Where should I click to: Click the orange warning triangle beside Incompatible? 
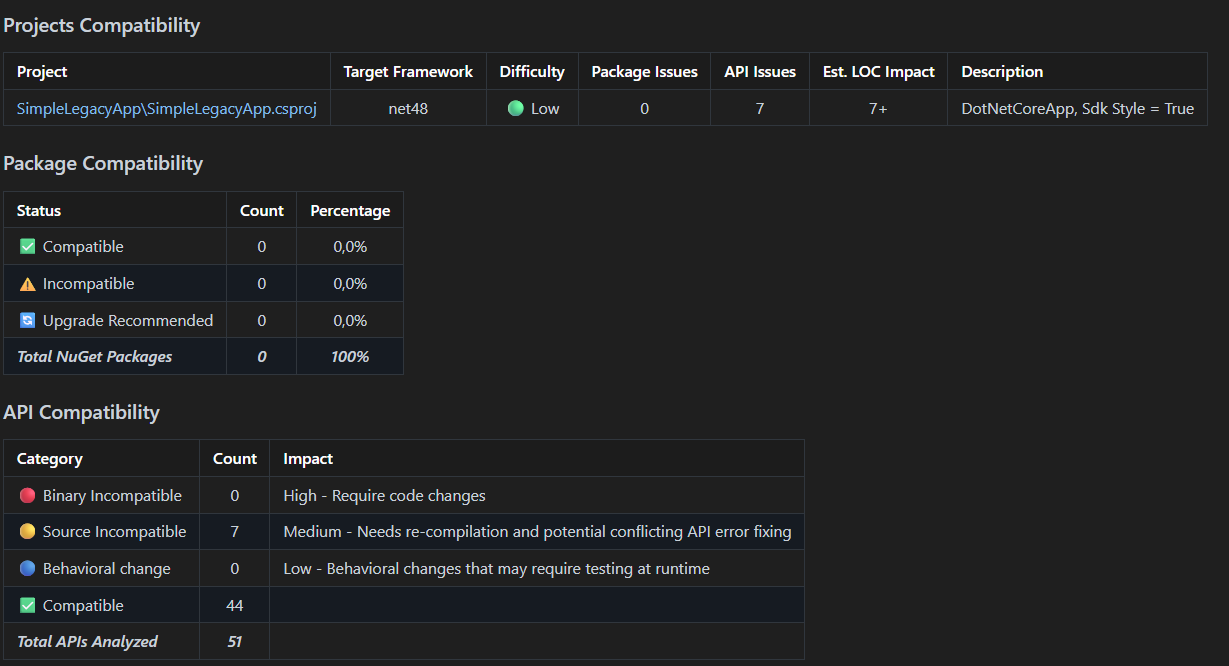pyautogui.click(x=28, y=284)
